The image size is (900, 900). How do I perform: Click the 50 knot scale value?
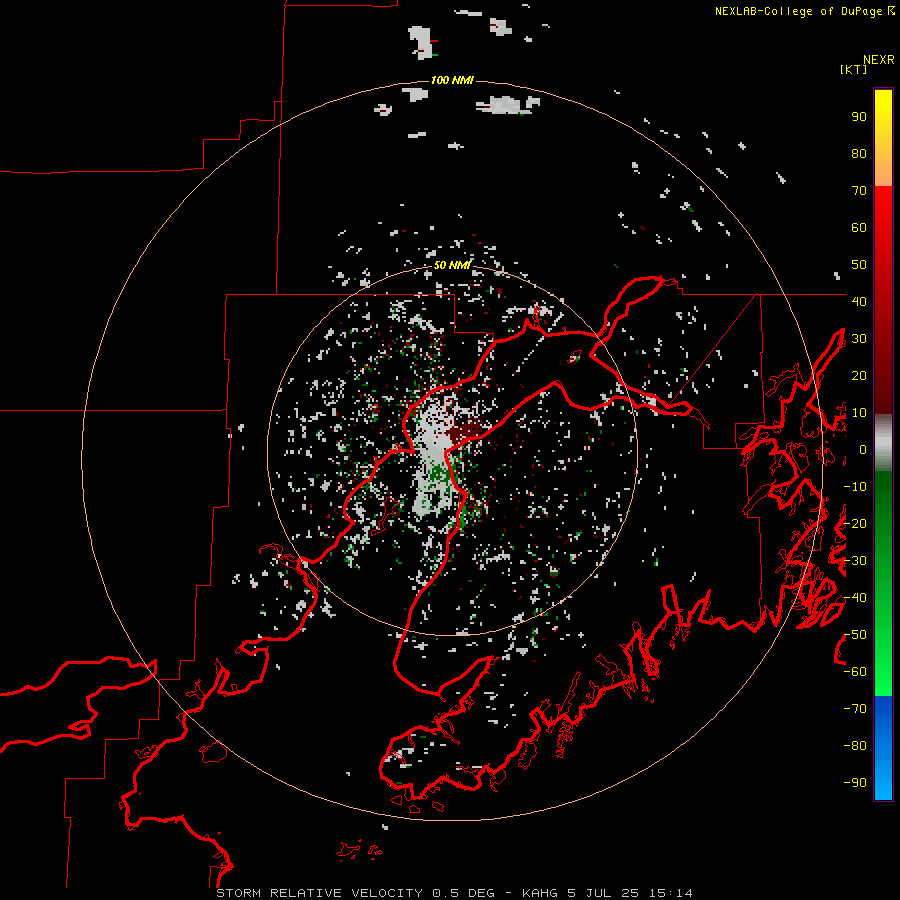(x=859, y=265)
